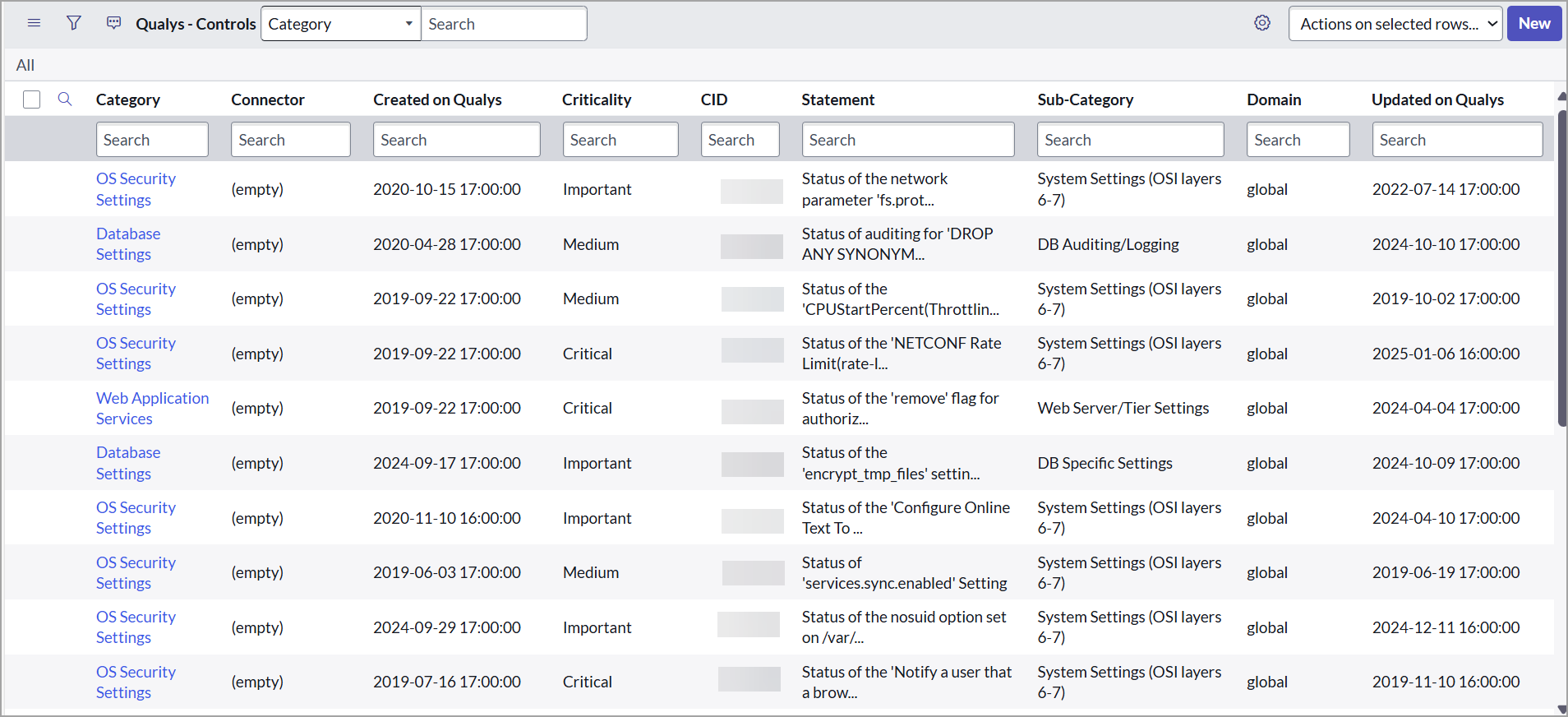Focus the Connector column search box

[291, 140]
